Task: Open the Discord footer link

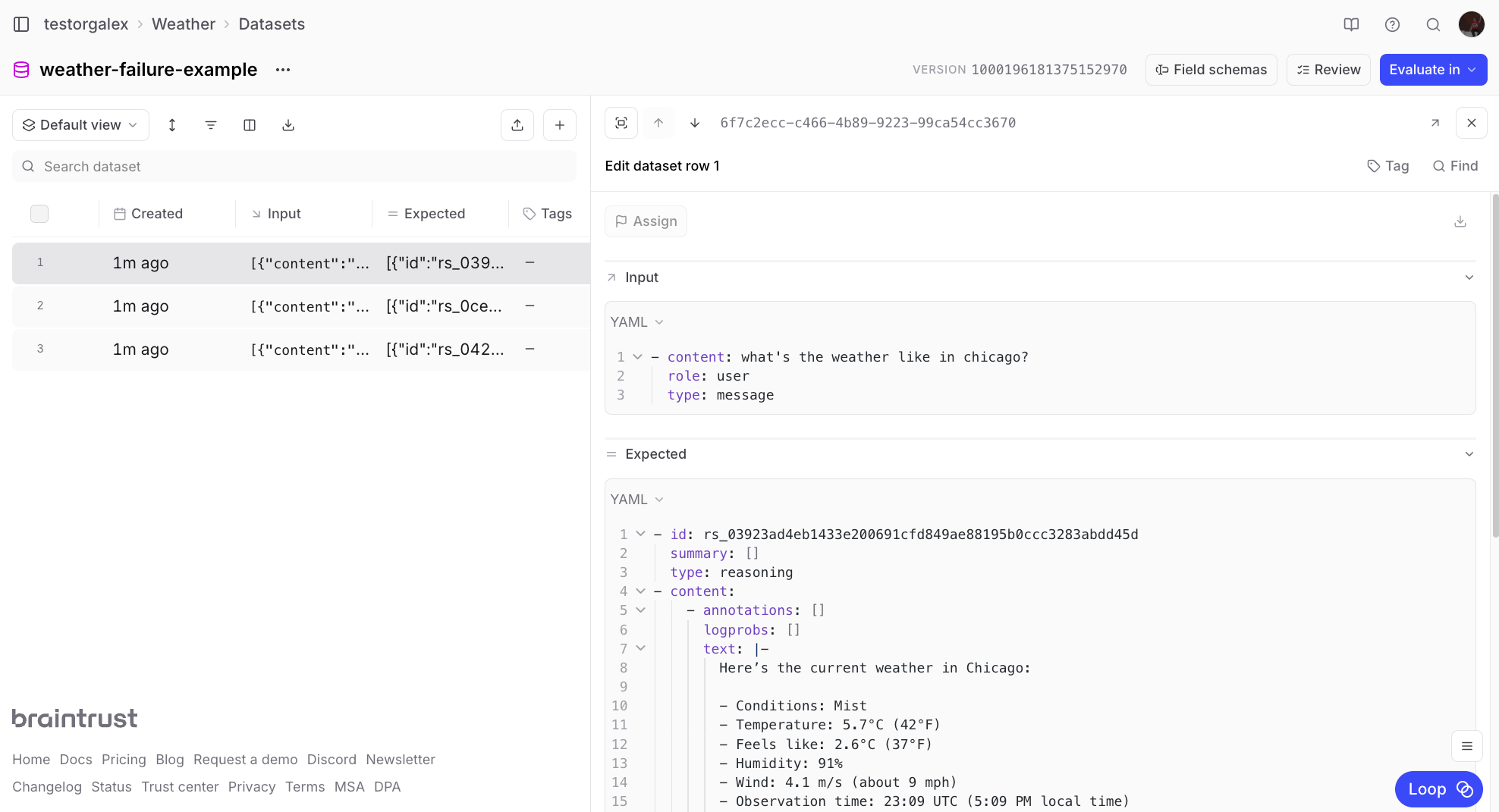Action: click(332, 760)
